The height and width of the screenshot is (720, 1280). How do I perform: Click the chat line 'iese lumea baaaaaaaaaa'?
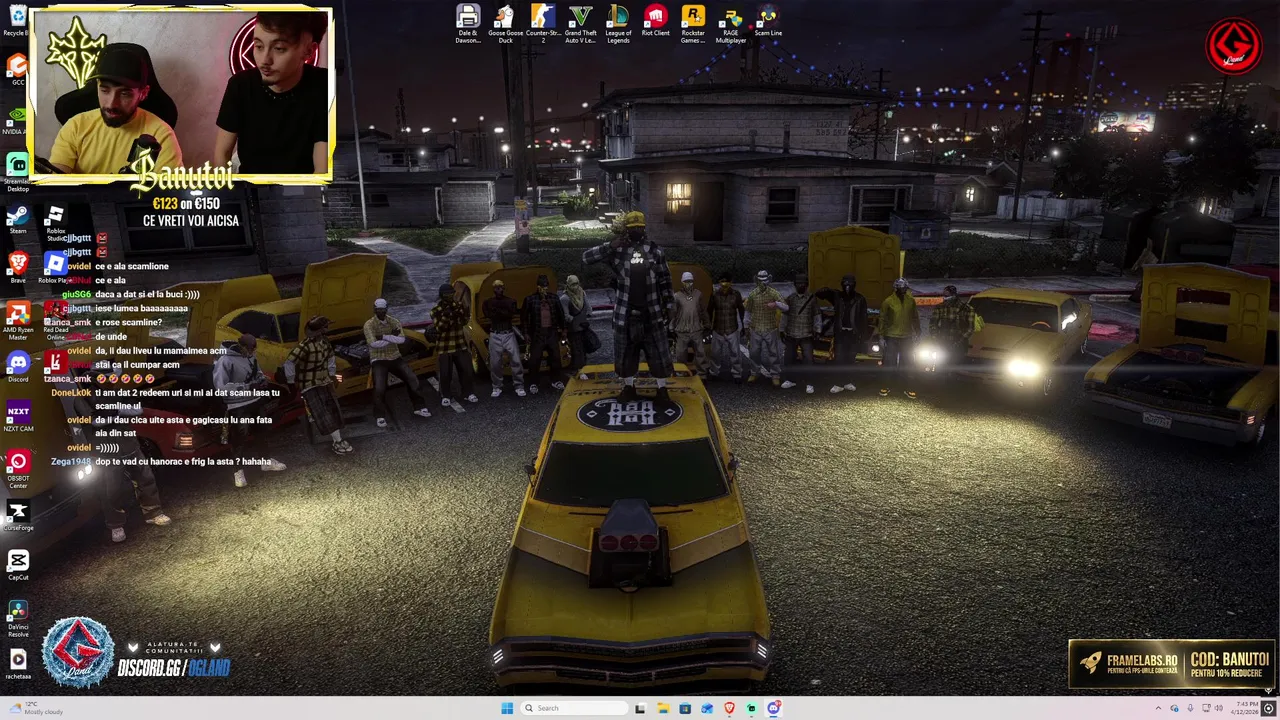141,308
